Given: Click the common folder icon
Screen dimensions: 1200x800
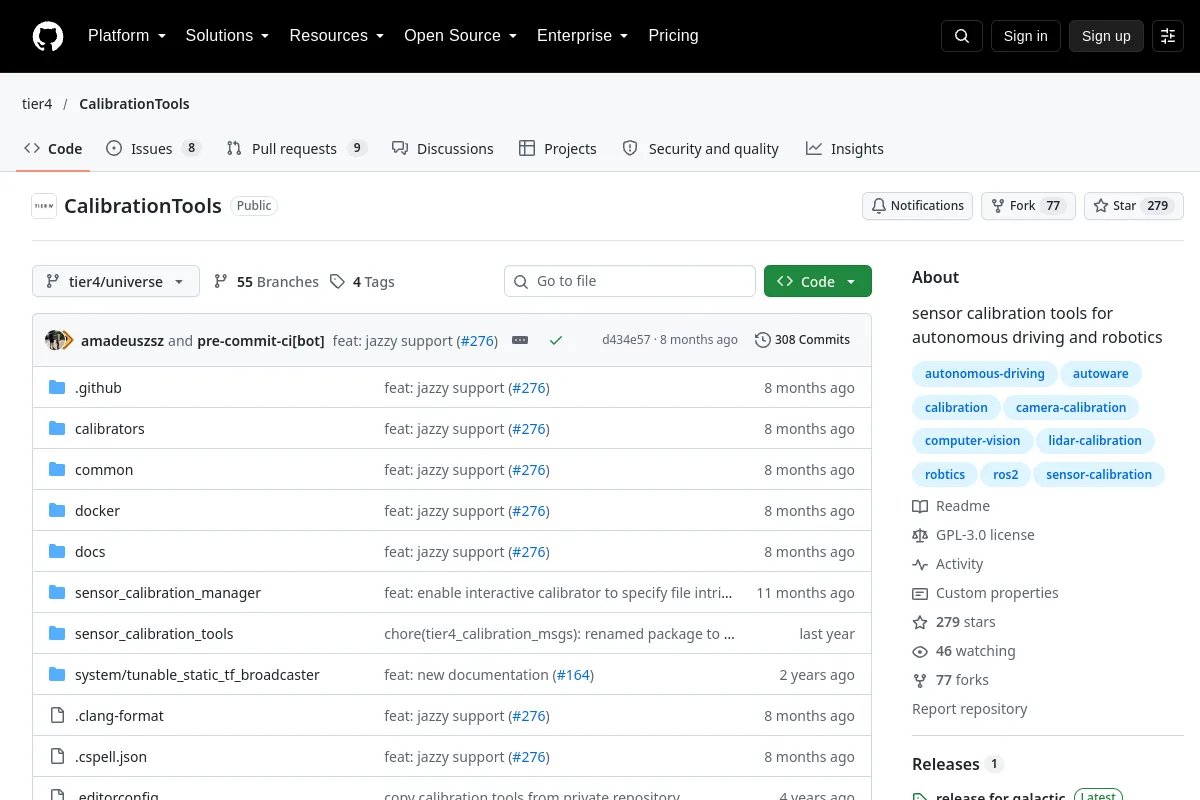Looking at the screenshot, I should click(x=57, y=470).
